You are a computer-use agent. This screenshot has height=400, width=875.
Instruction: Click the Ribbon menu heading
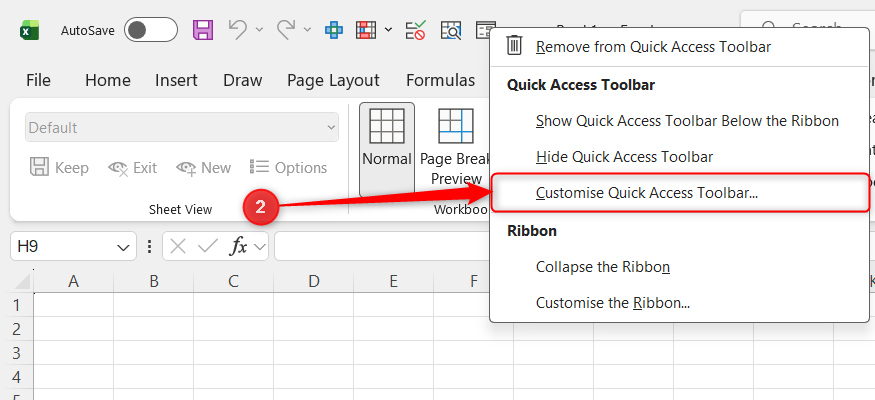532,231
